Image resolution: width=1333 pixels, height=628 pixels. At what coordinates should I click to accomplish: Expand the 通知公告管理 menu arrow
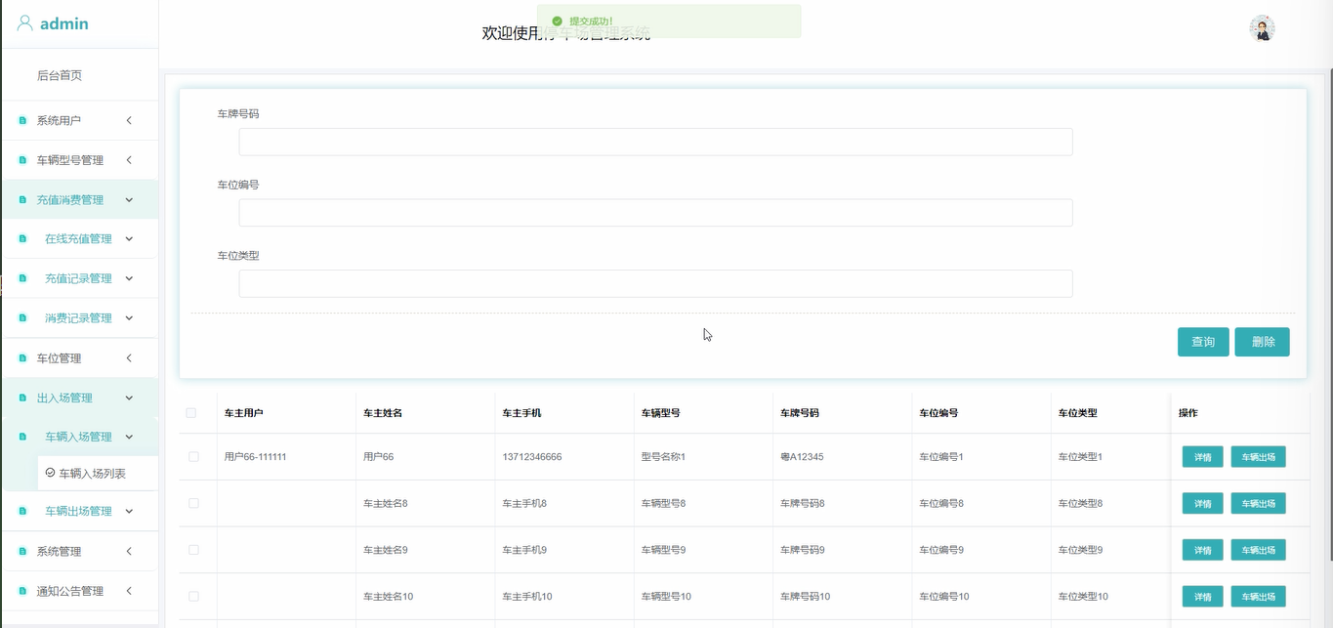tap(129, 591)
